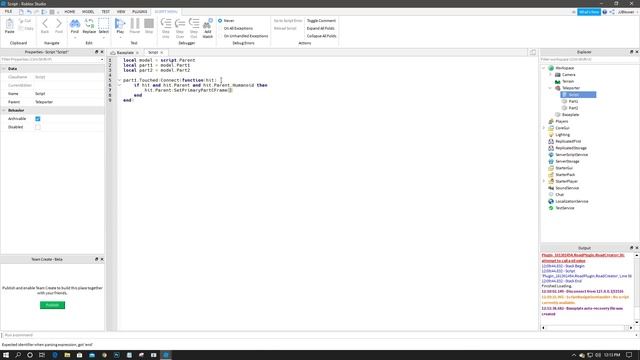The image size is (640, 360).
Task: Switch to the PLUGINS ribbon tab
Action: 140,12
